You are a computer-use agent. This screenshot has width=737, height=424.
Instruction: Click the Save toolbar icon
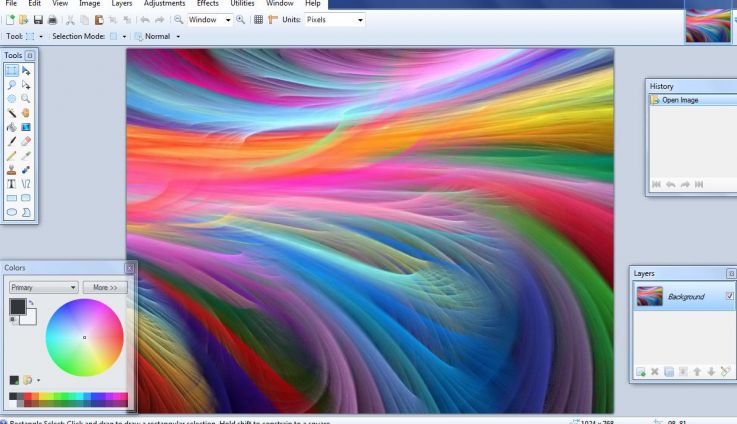pyautogui.click(x=38, y=20)
